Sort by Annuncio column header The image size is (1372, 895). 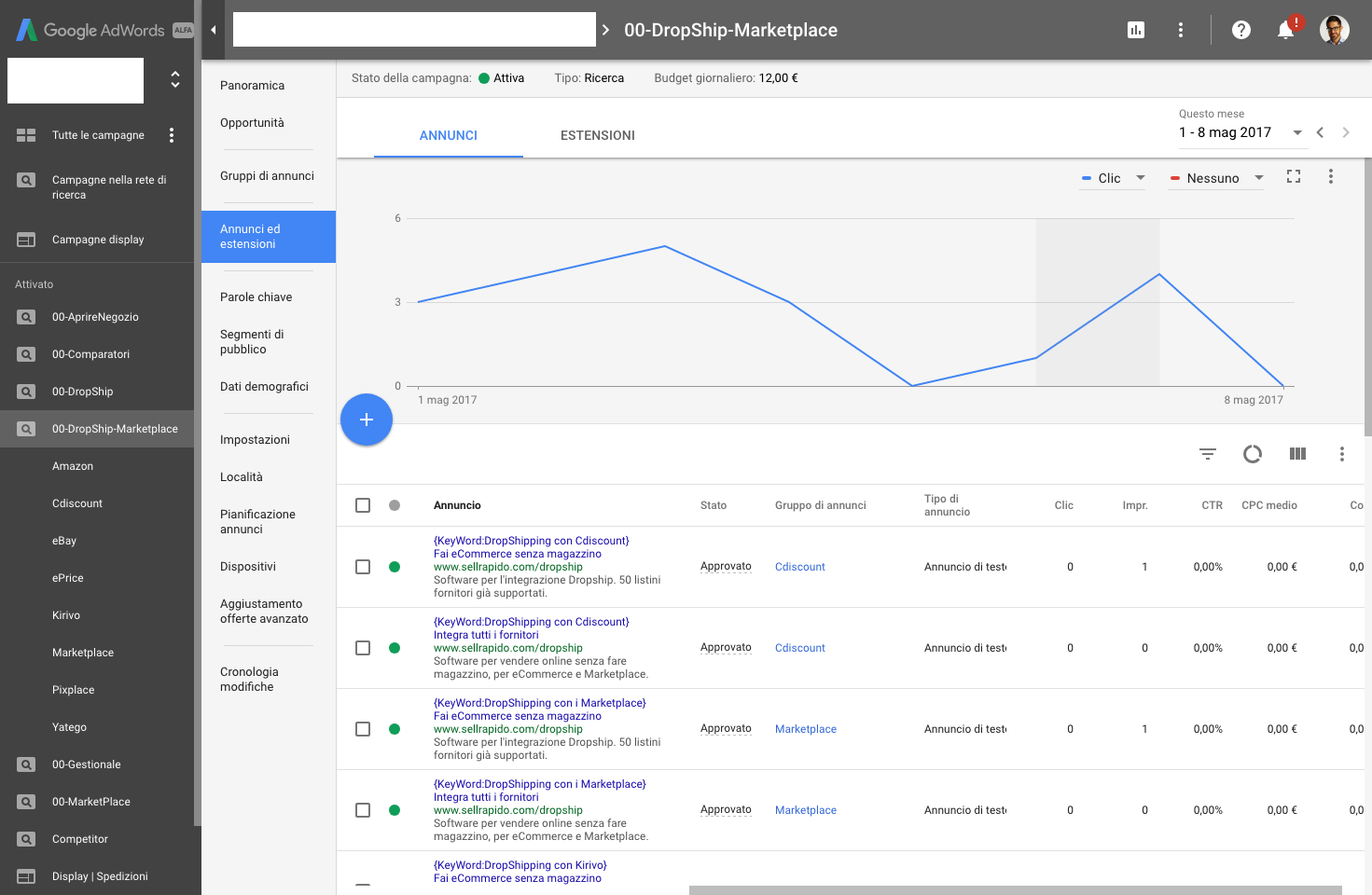[x=457, y=505]
